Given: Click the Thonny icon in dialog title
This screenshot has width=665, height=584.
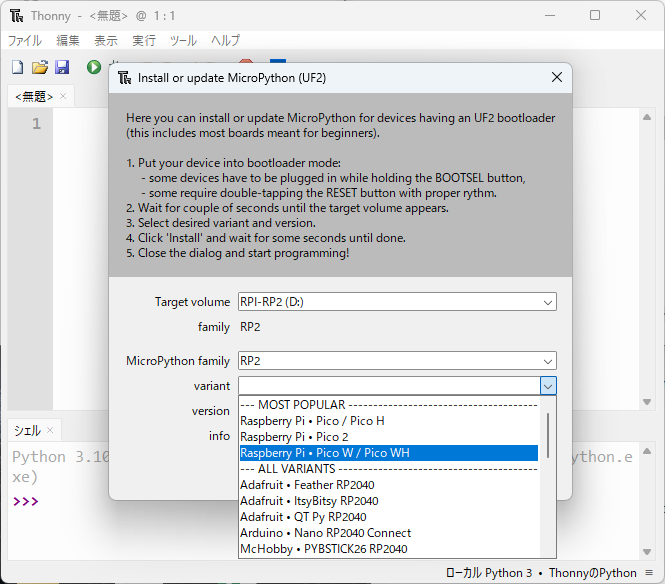Looking at the screenshot, I should coord(124,78).
